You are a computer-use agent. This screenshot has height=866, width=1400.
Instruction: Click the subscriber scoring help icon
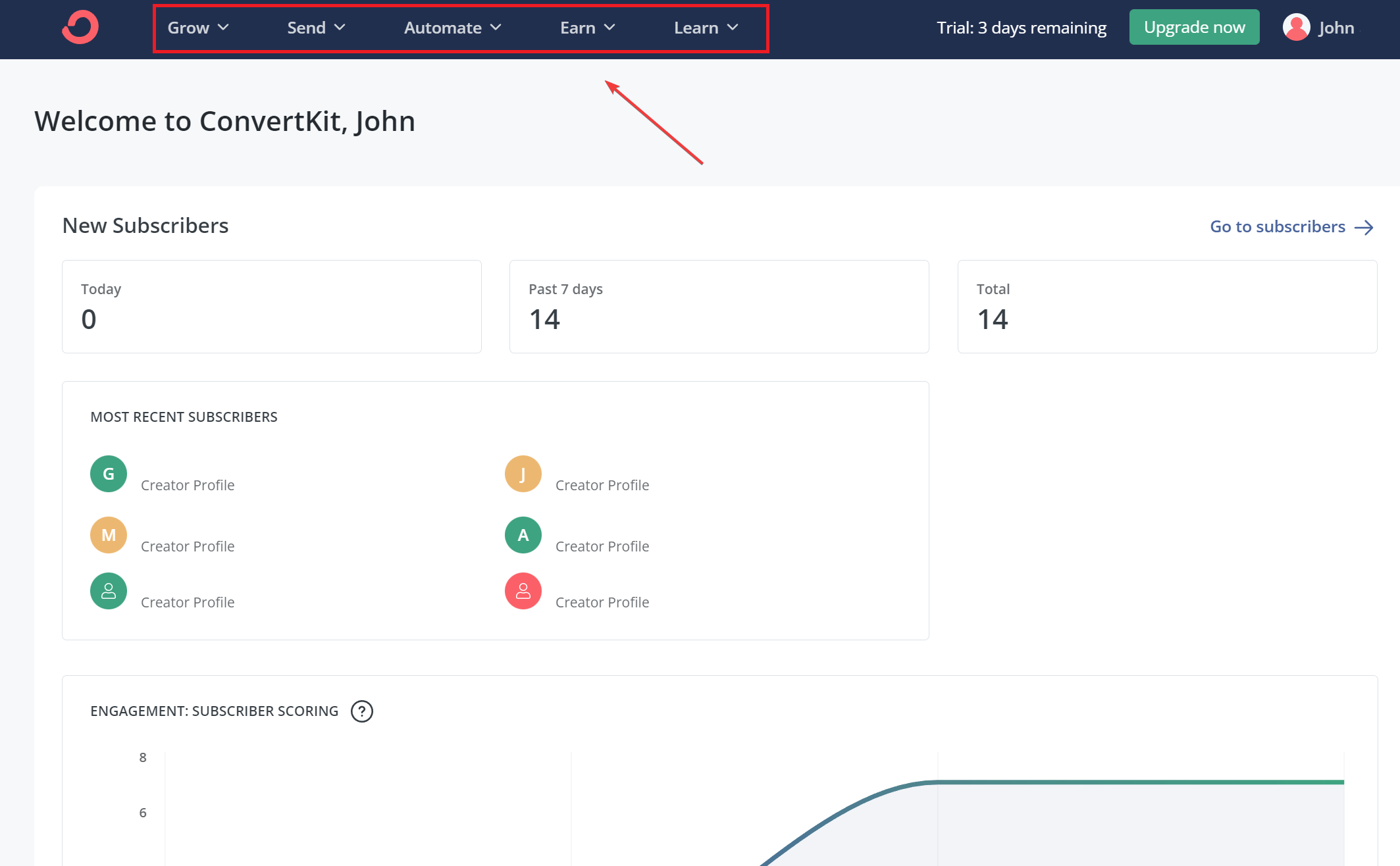tap(361, 711)
